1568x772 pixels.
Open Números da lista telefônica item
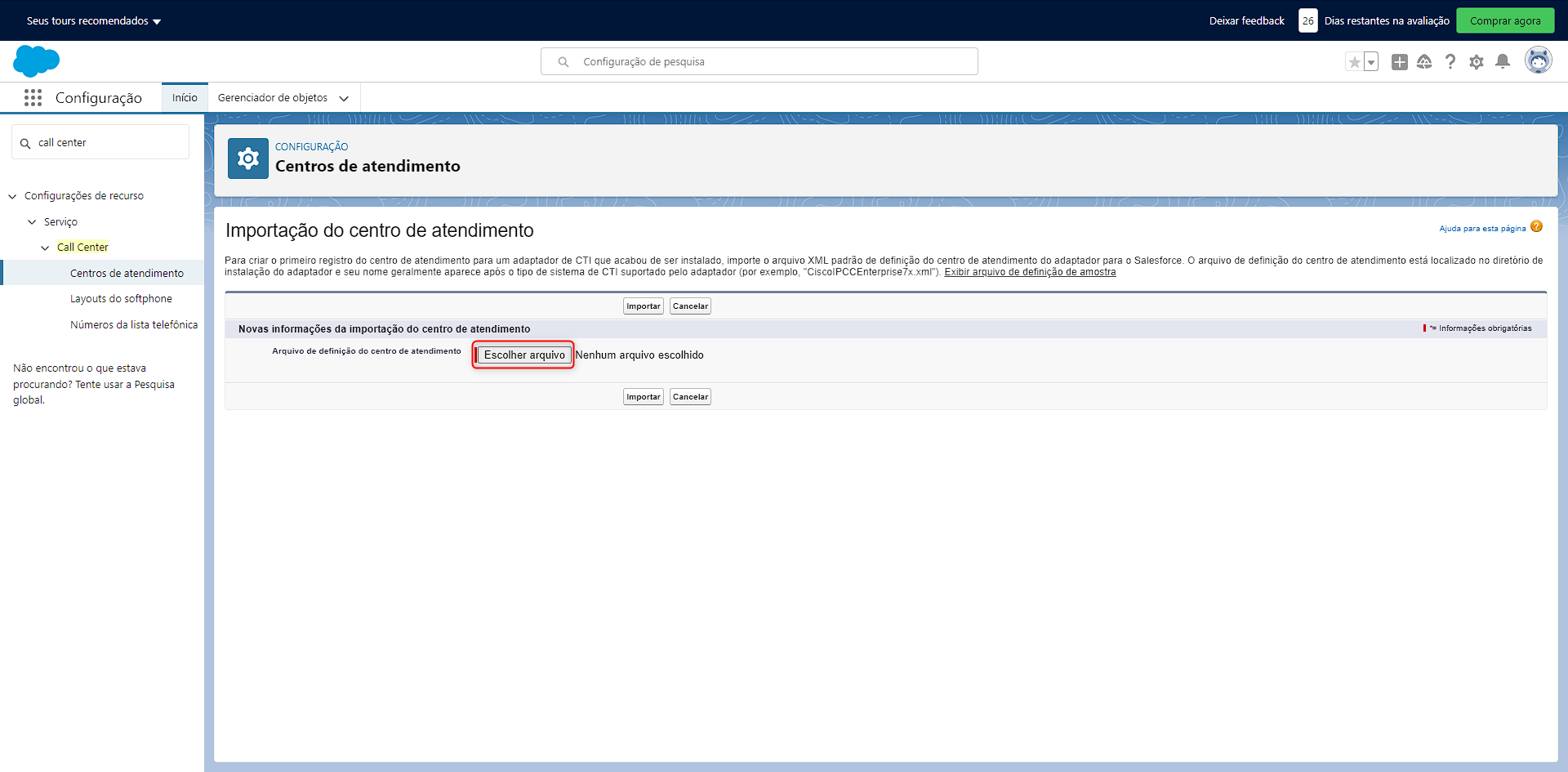(x=134, y=325)
